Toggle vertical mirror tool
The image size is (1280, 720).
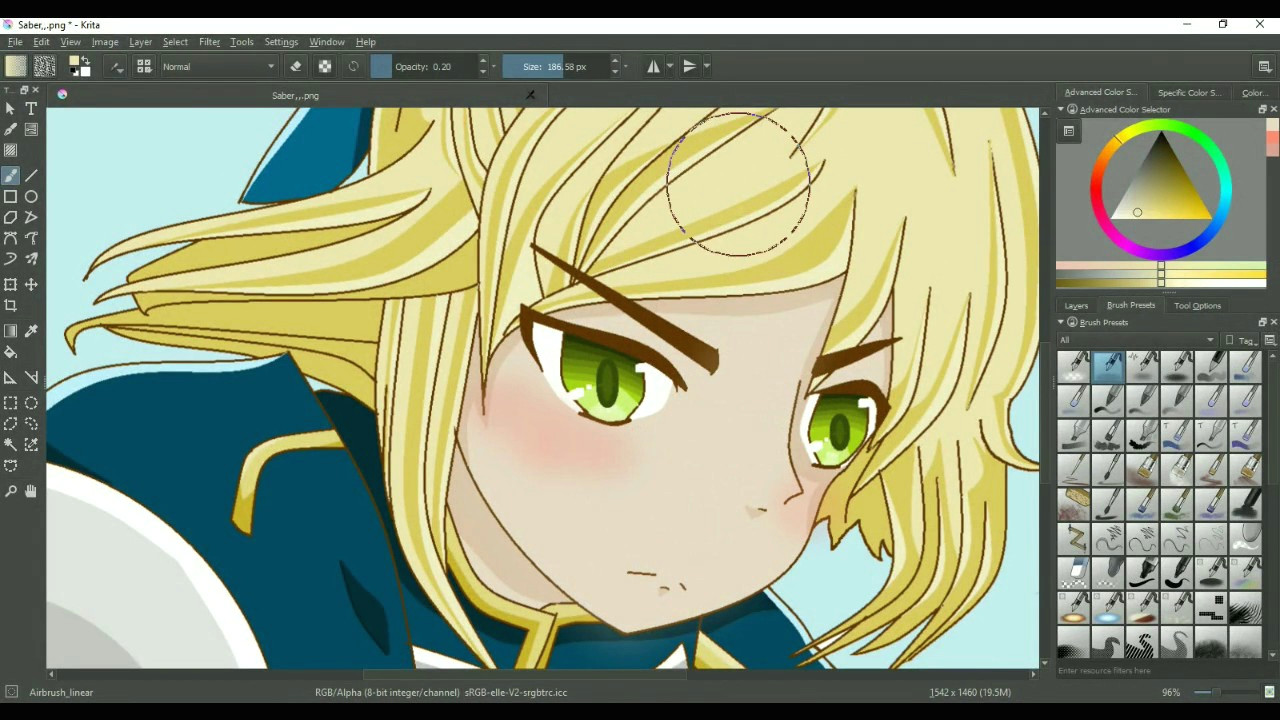point(689,66)
